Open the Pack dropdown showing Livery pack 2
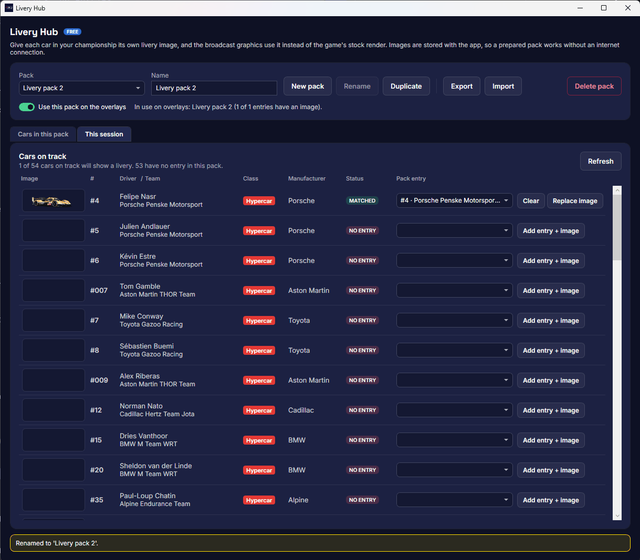 coord(81,88)
